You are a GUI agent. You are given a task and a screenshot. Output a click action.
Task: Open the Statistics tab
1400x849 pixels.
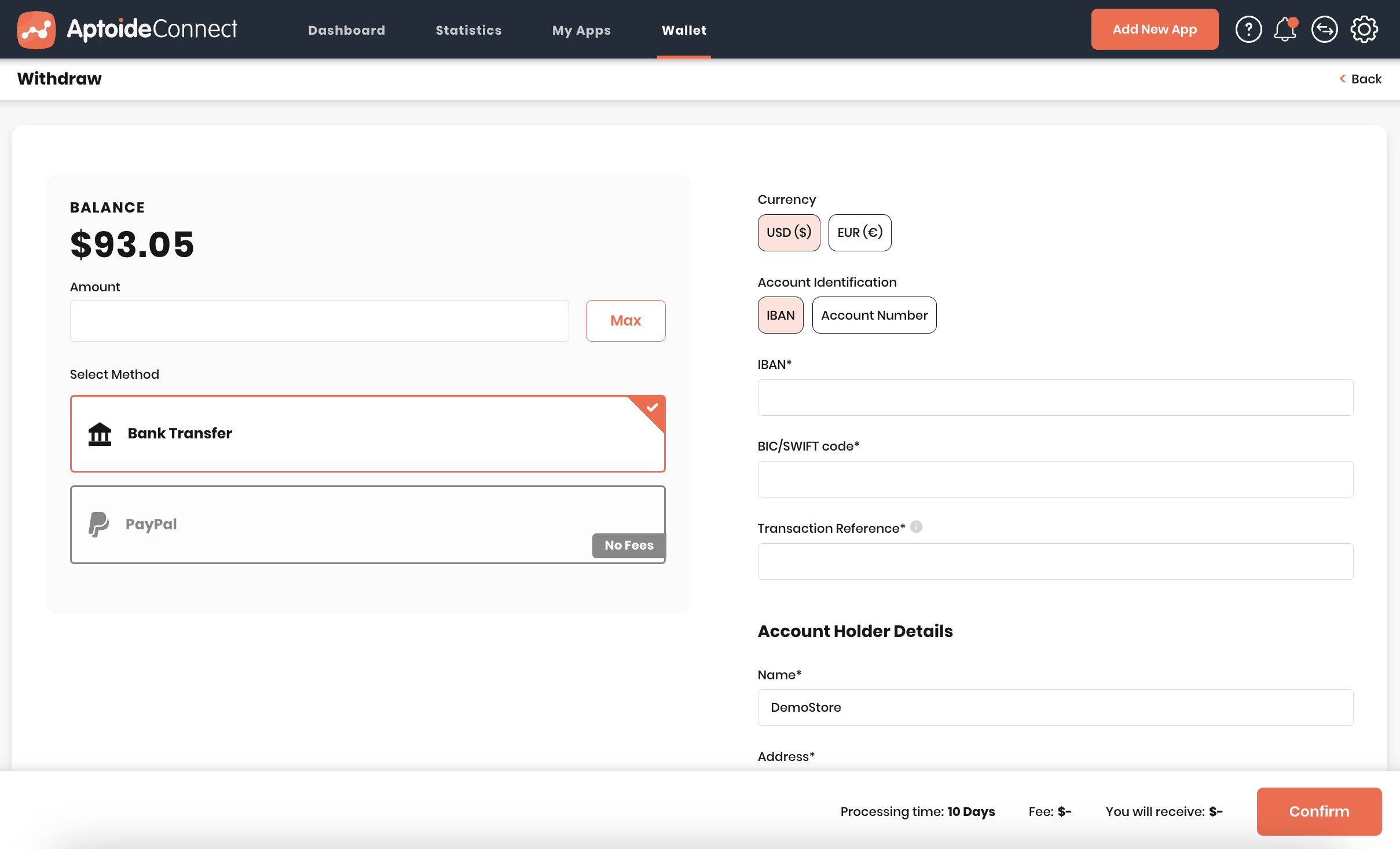pos(468,30)
